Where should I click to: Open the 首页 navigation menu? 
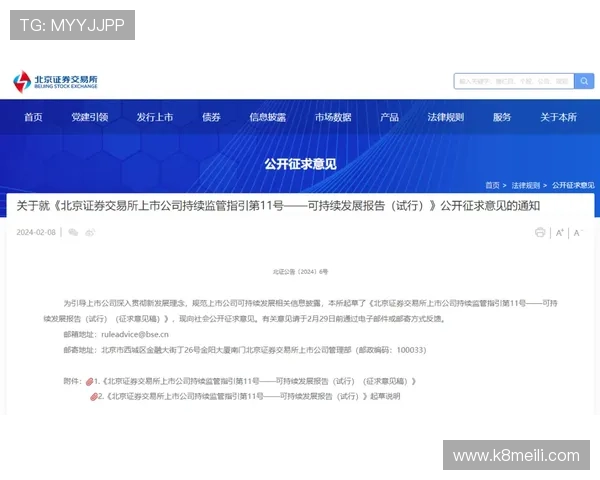pyautogui.click(x=33, y=117)
